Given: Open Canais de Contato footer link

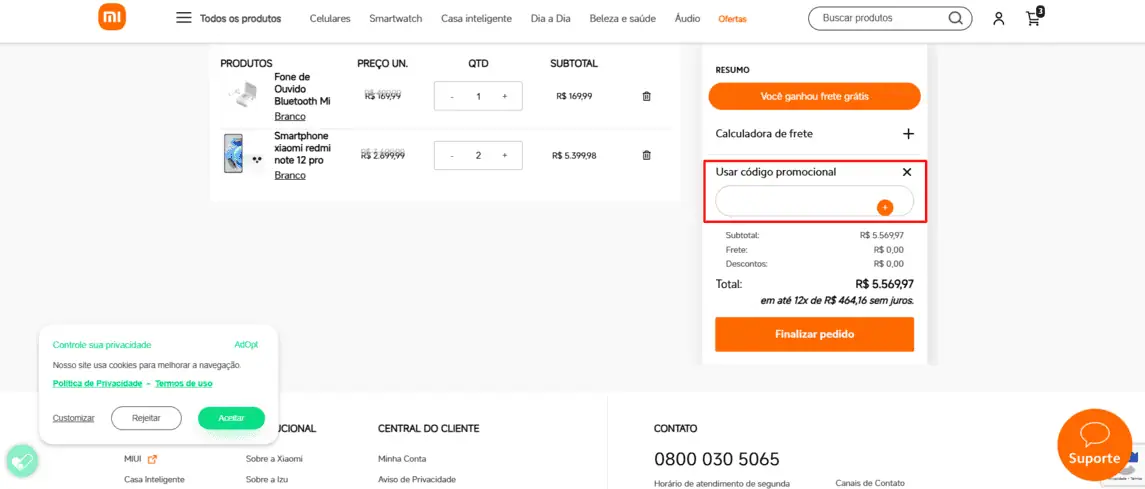Looking at the screenshot, I should [870, 483].
